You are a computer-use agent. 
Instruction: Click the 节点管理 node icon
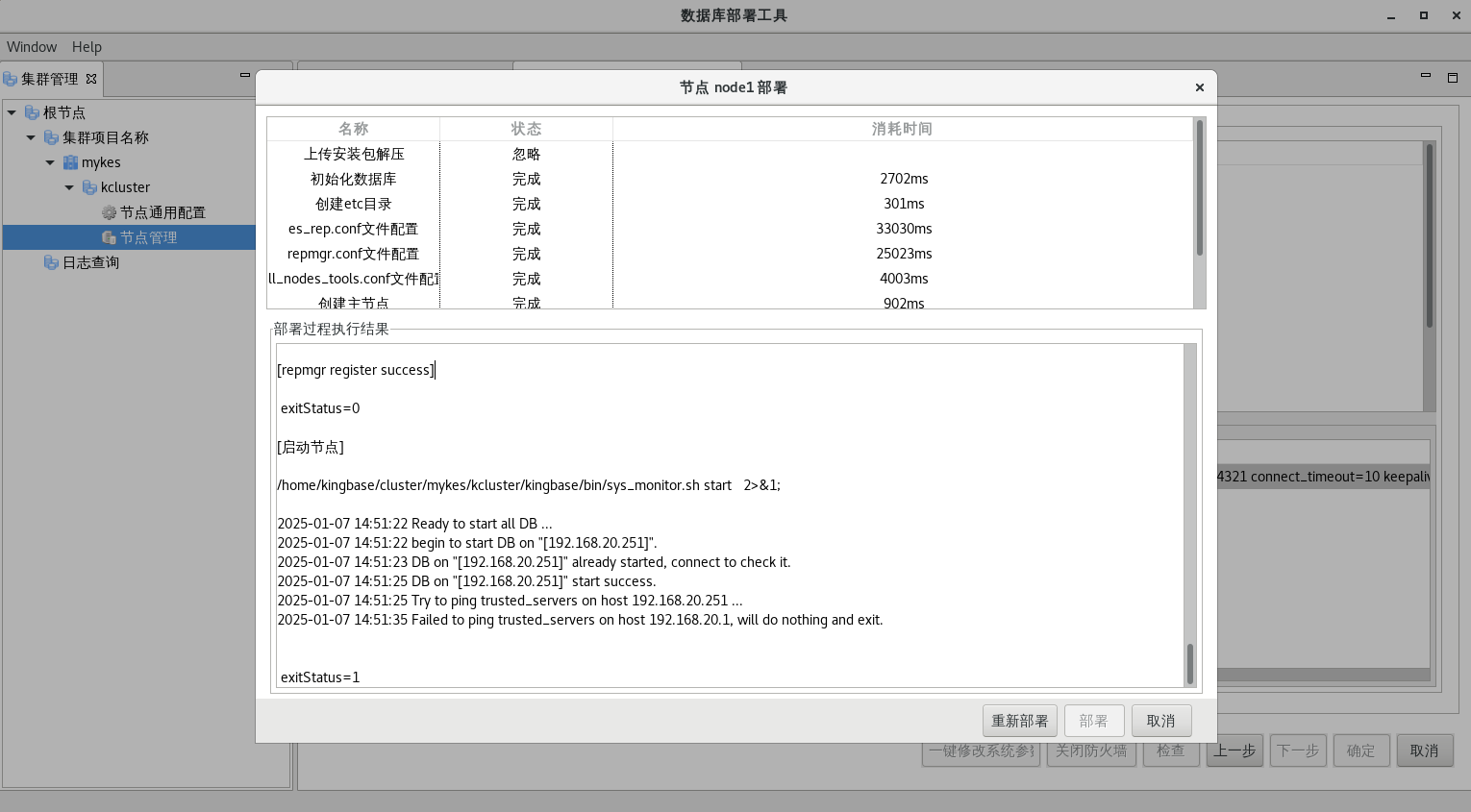coord(109,237)
